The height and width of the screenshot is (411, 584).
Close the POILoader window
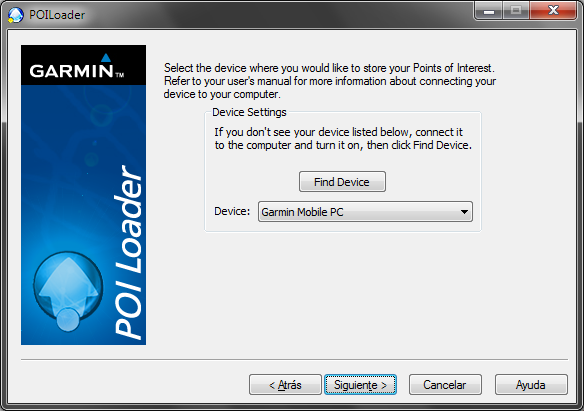pyautogui.click(x=553, y=10)
